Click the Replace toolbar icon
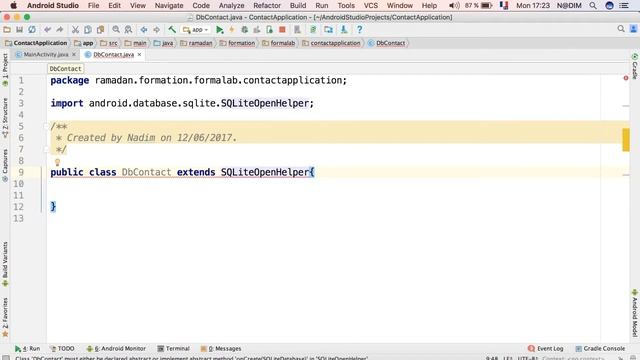 pyautogui.click(x=128, y=30)
